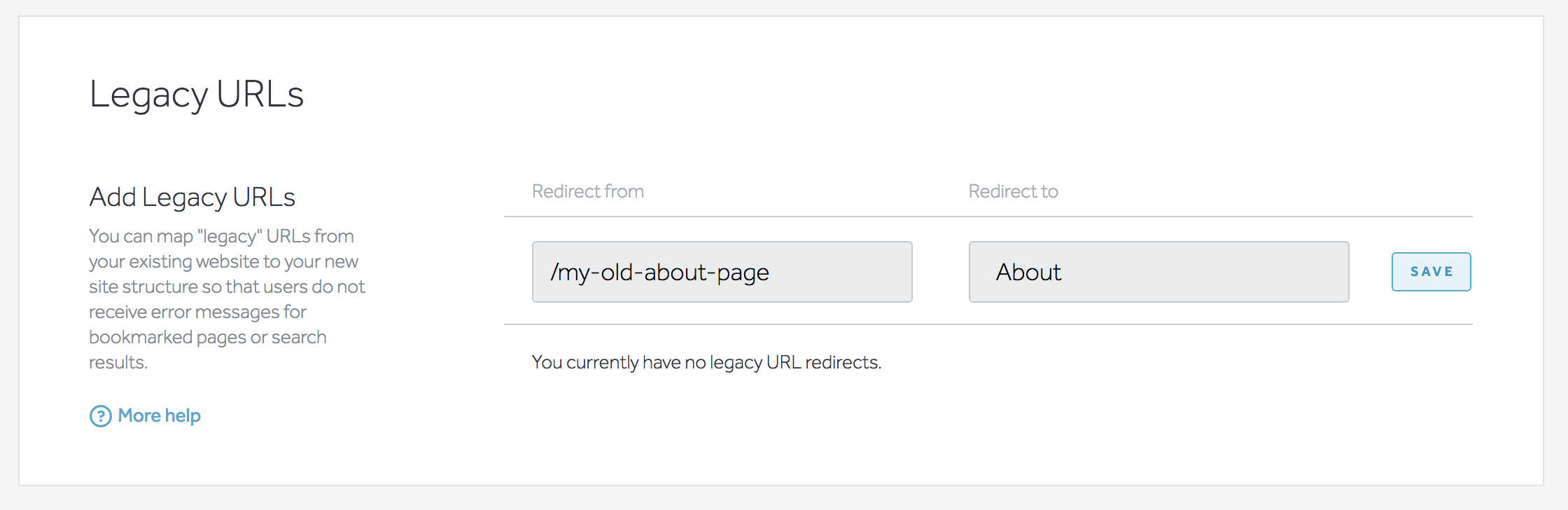Open the Redirect to About selector
Image resolution: width=1568 pixels, height=510 pixels.
point(1158,272)
